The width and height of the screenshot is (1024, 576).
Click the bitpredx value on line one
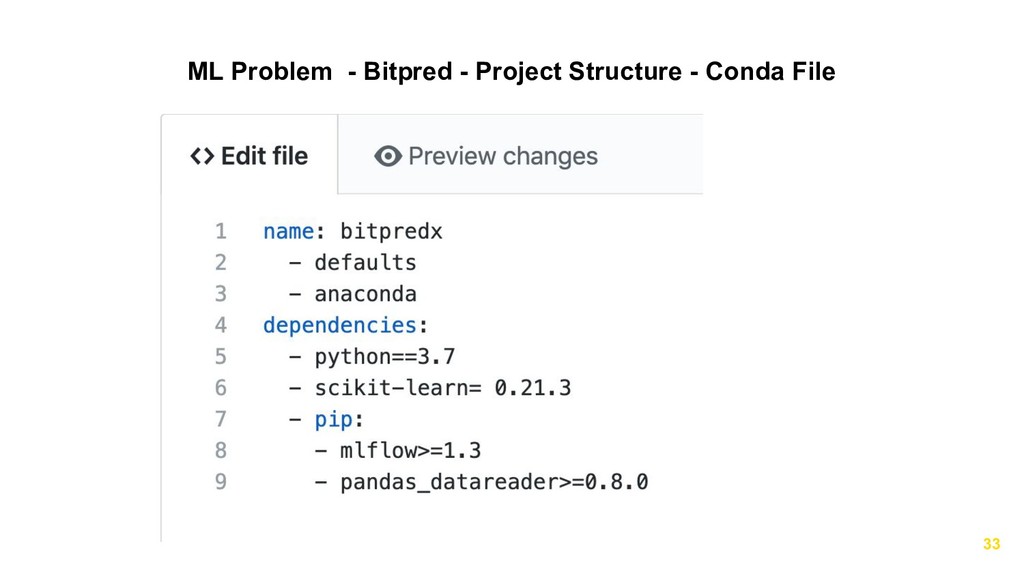pyautogui.click(x=391, y=231)
